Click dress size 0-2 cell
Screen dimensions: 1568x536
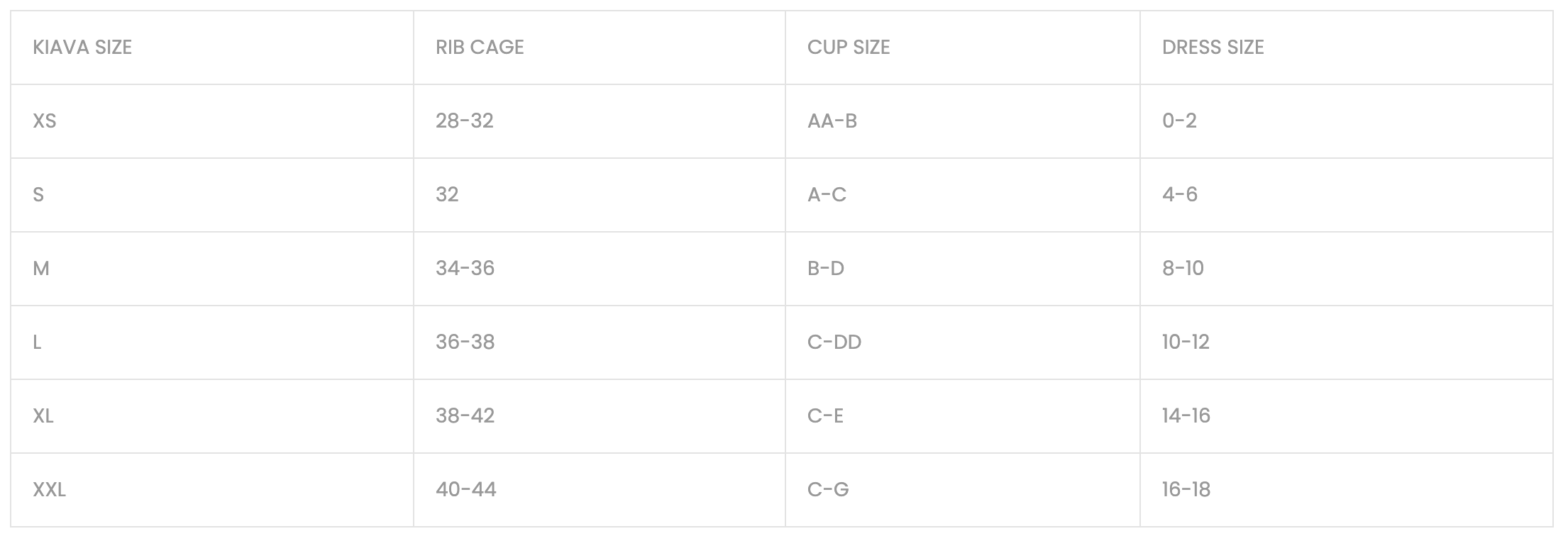[1179, 121]
